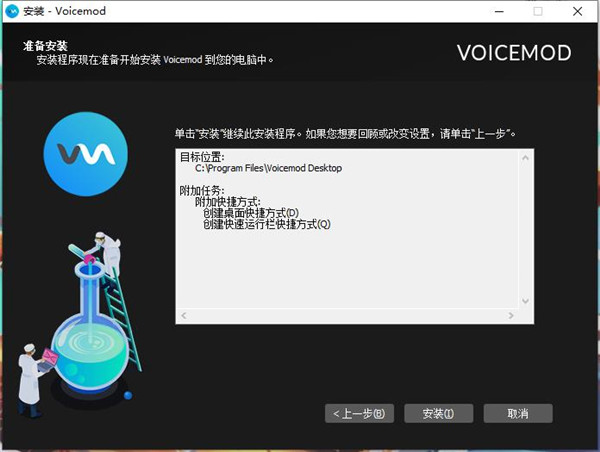Image resolution: width=600 pixels, height=452 pixels.
Task: Click the 创建快速运行栏快捷方式(Q) line
Action: coord(267,224)
